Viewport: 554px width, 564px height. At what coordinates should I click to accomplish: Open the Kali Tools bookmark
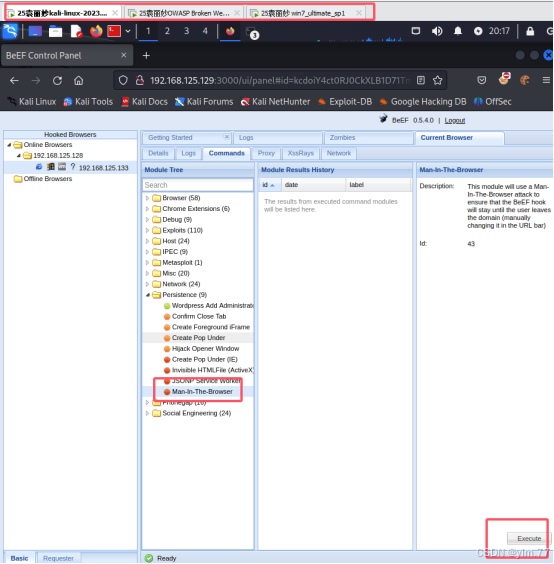click(x=88, y=102)
